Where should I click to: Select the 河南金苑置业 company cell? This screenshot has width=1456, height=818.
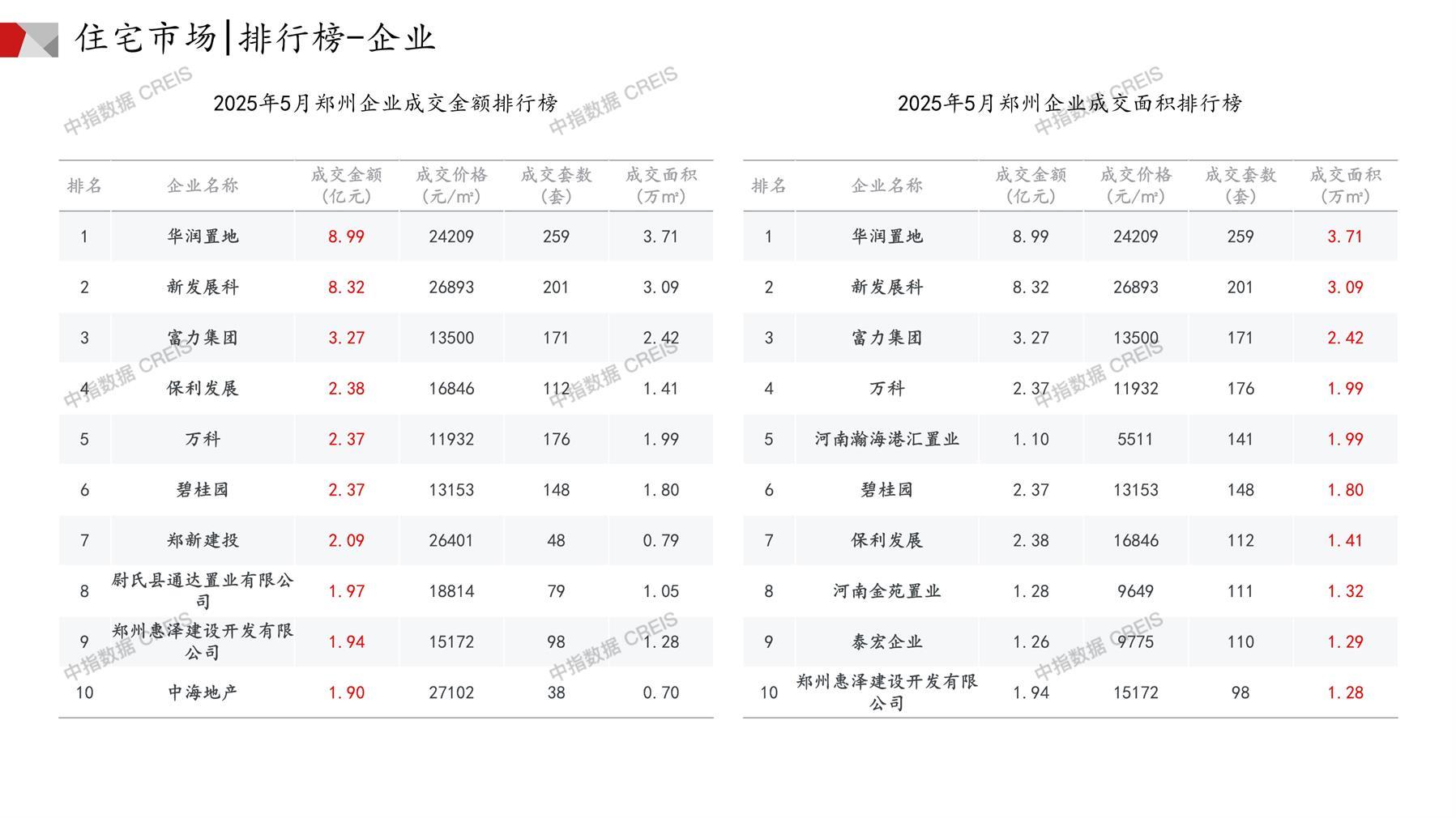point(886,591)
